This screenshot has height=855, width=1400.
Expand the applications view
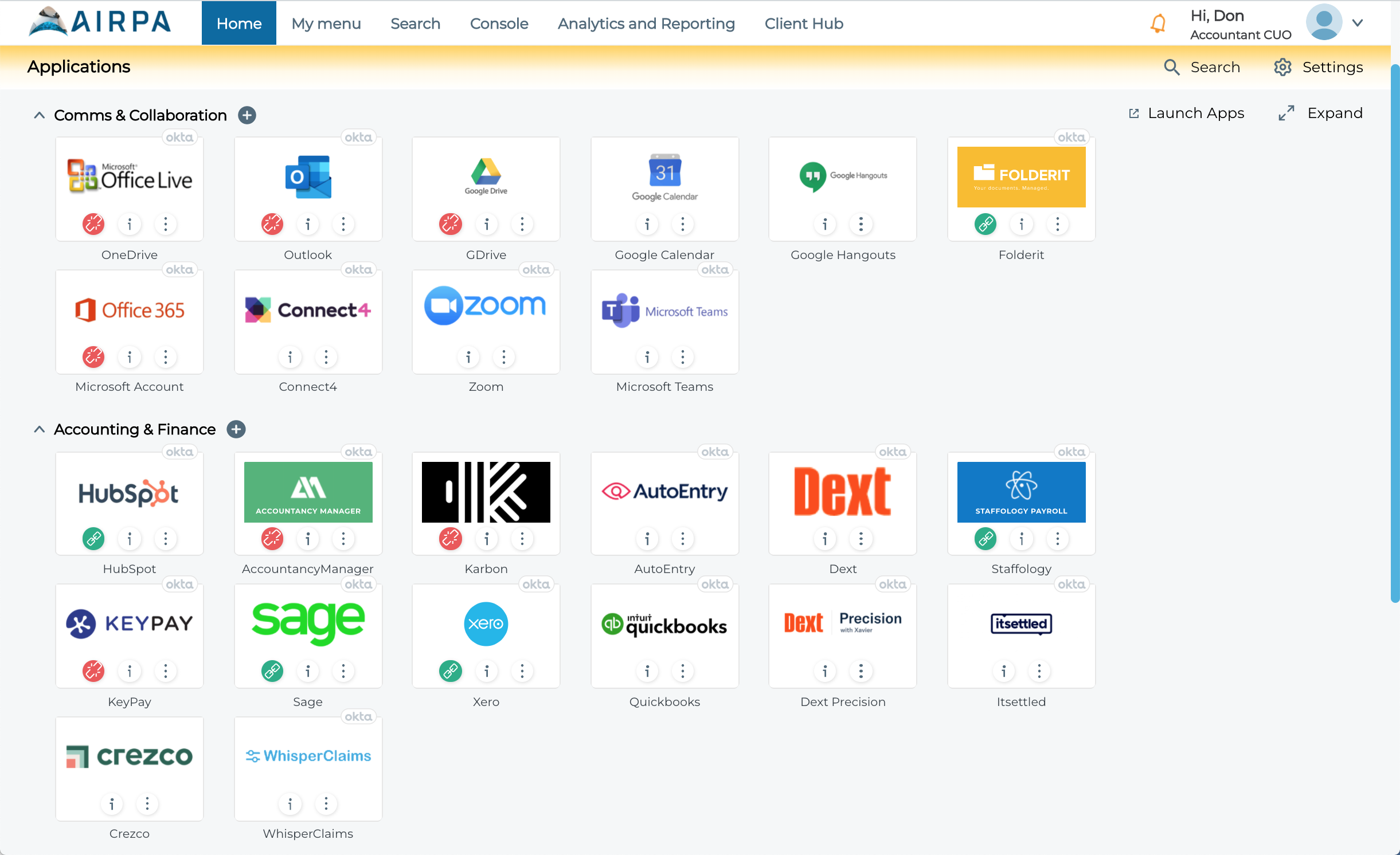(x=1320, y=113)
